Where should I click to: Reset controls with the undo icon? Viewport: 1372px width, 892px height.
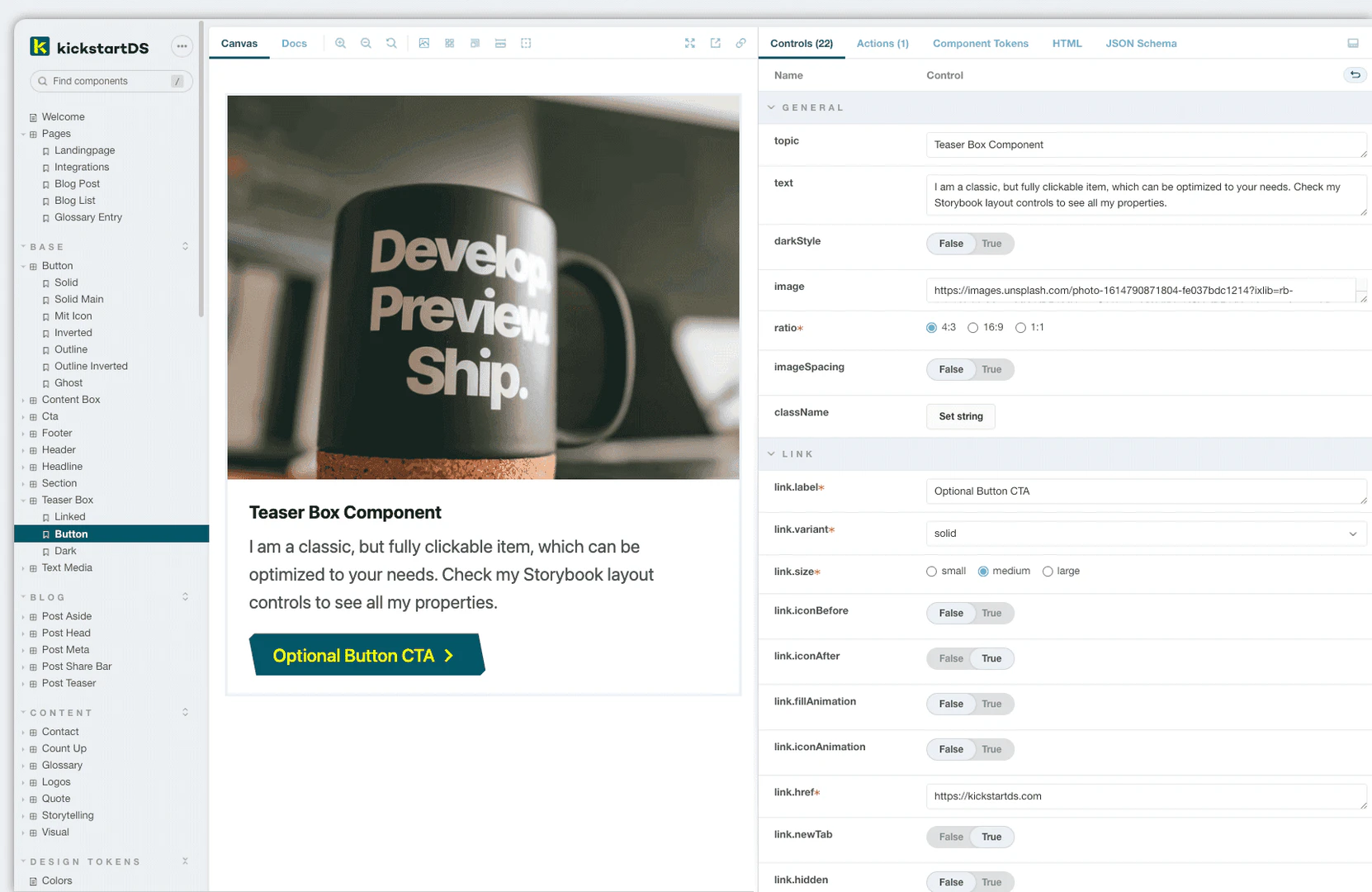[1355, 75]
